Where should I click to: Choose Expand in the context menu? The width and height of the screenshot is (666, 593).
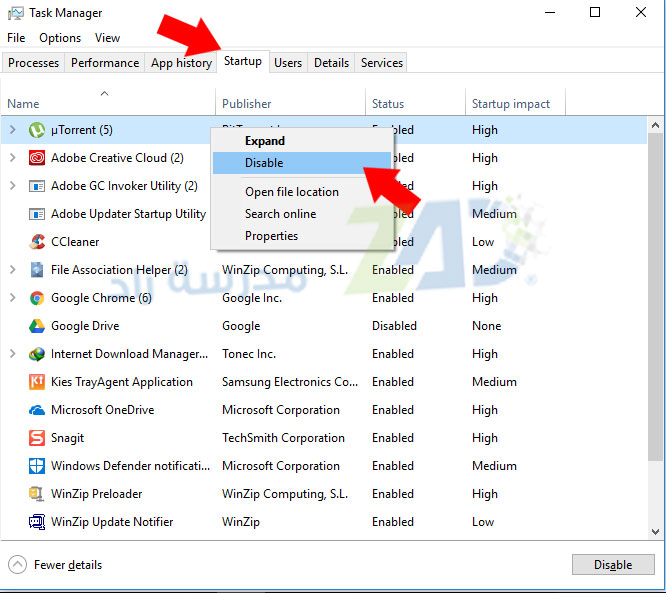click(302, 141)
